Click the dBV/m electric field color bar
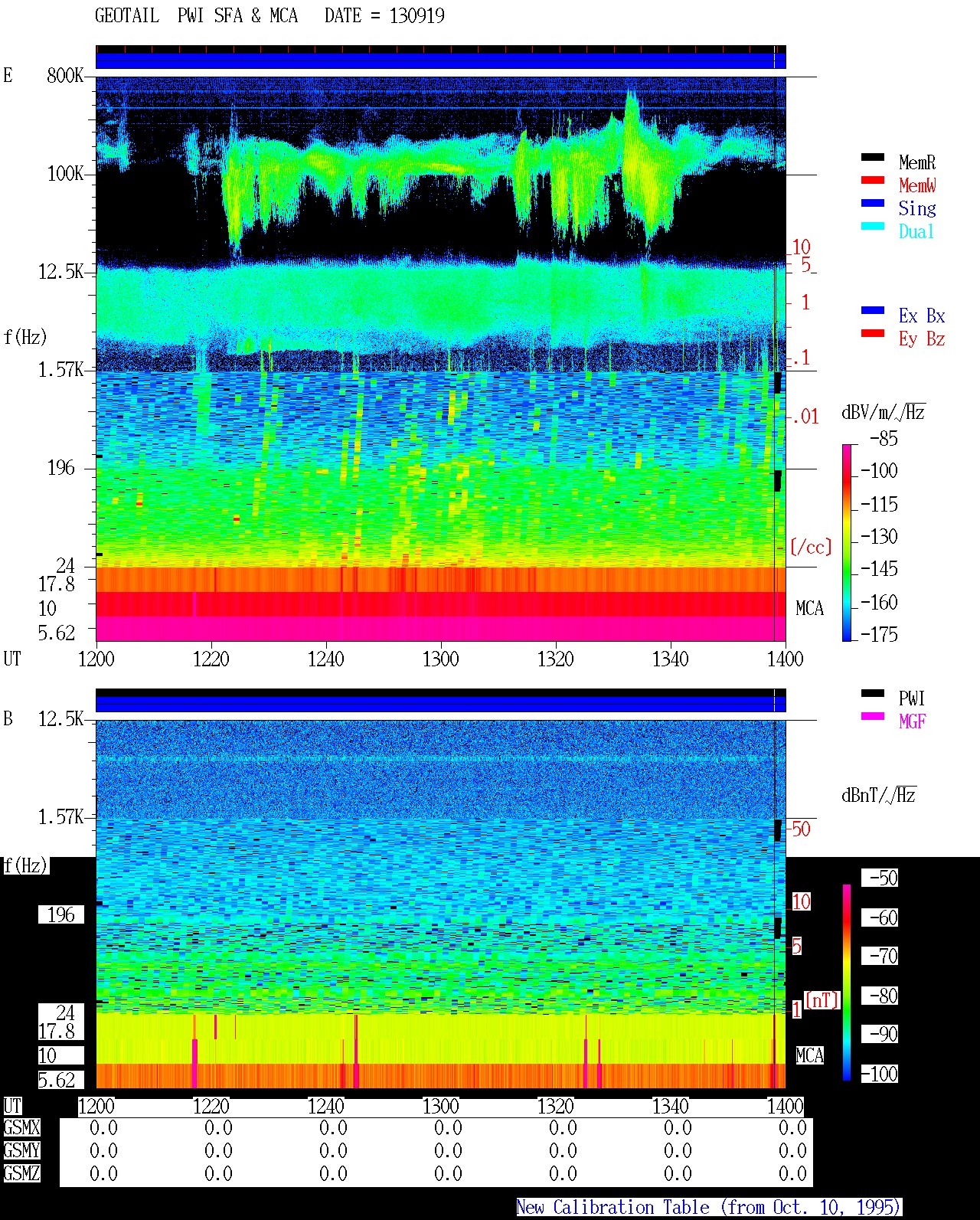980x1220 pixels. coord(847,542)
